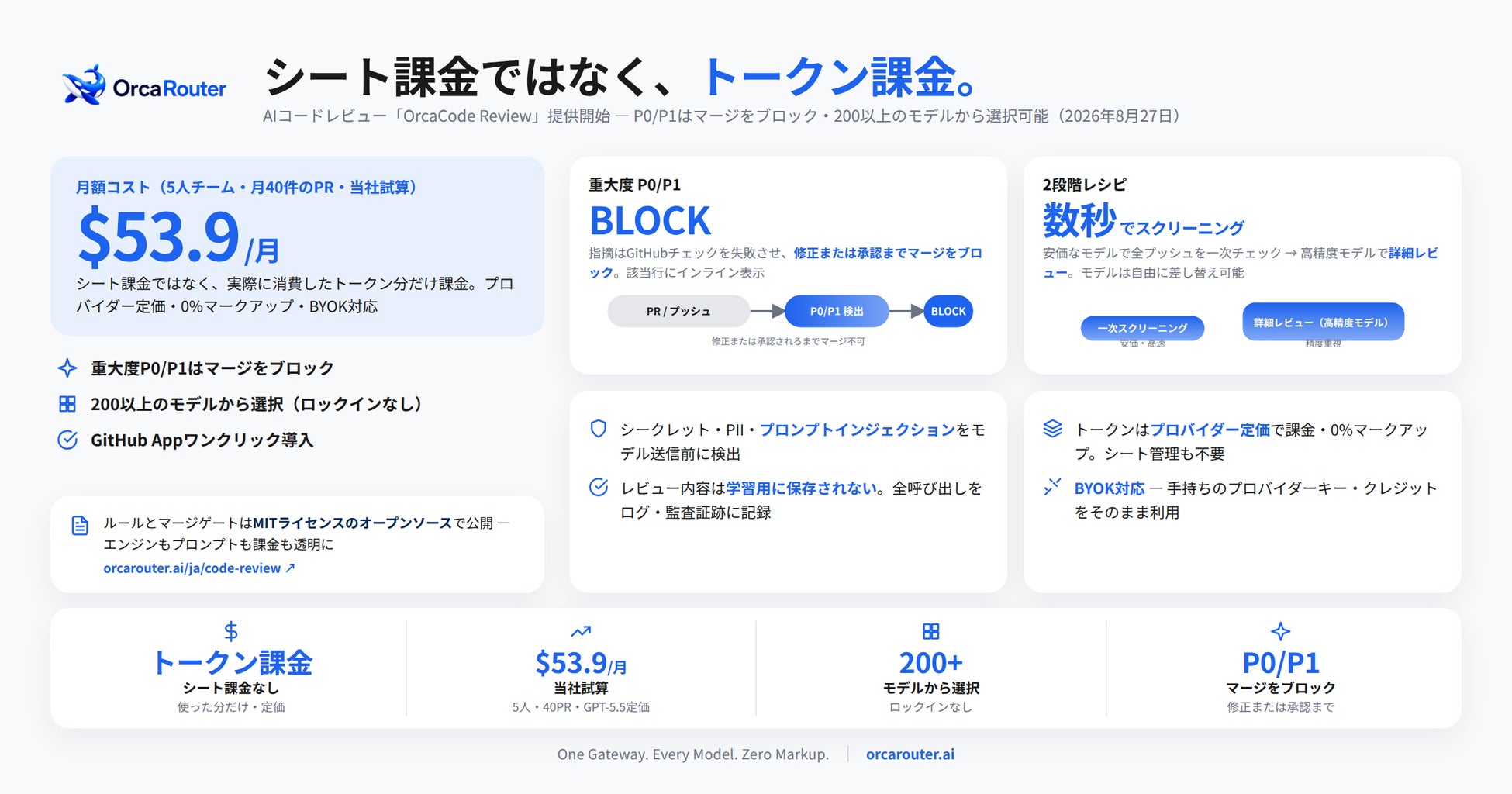Click the 詳細レビュー（高精度モデル） pill
Viewport: 1512px width, 794px height.
click(1323, 322)
